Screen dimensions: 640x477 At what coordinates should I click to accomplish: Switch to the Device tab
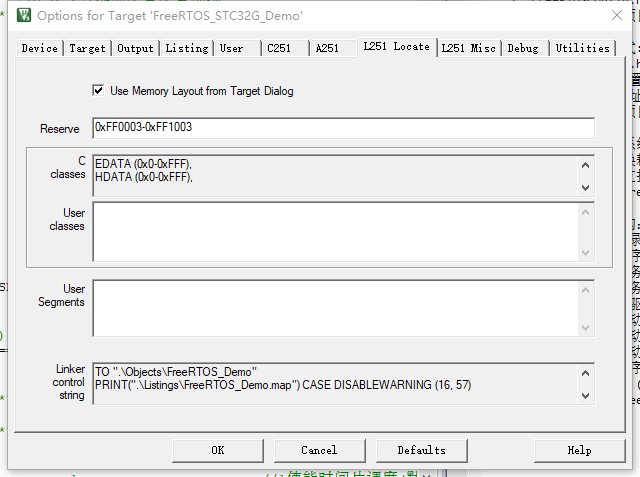[40, 48]
